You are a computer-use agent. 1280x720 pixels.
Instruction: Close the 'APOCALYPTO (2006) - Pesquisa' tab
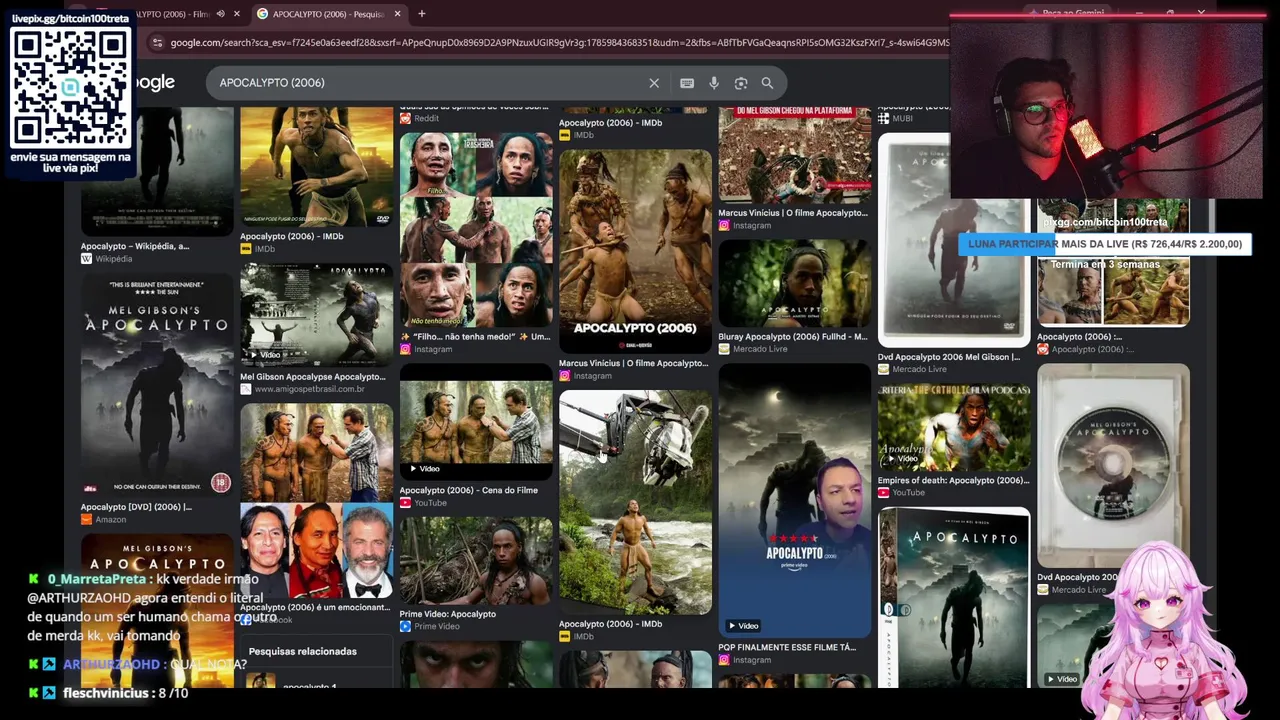pyautogui.click(x=397, y=14)
